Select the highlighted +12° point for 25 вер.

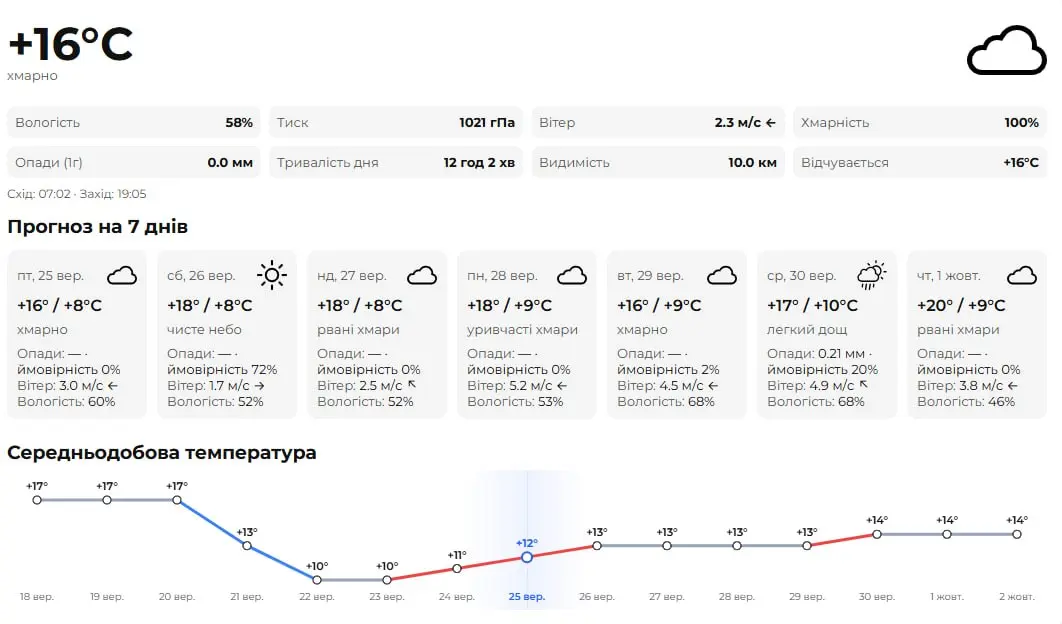coord(527,557)
